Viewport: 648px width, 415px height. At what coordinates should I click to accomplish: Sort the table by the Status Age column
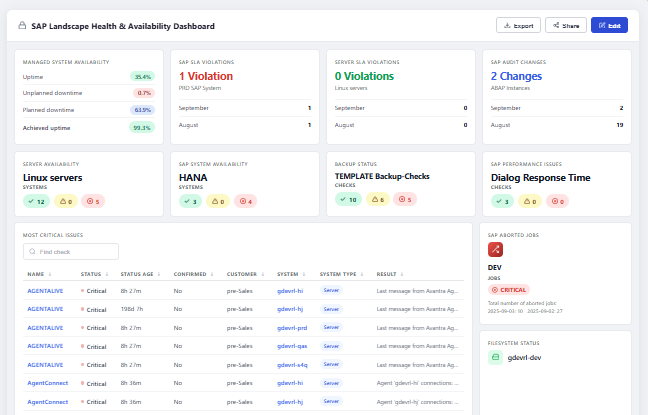pos(140,274)
